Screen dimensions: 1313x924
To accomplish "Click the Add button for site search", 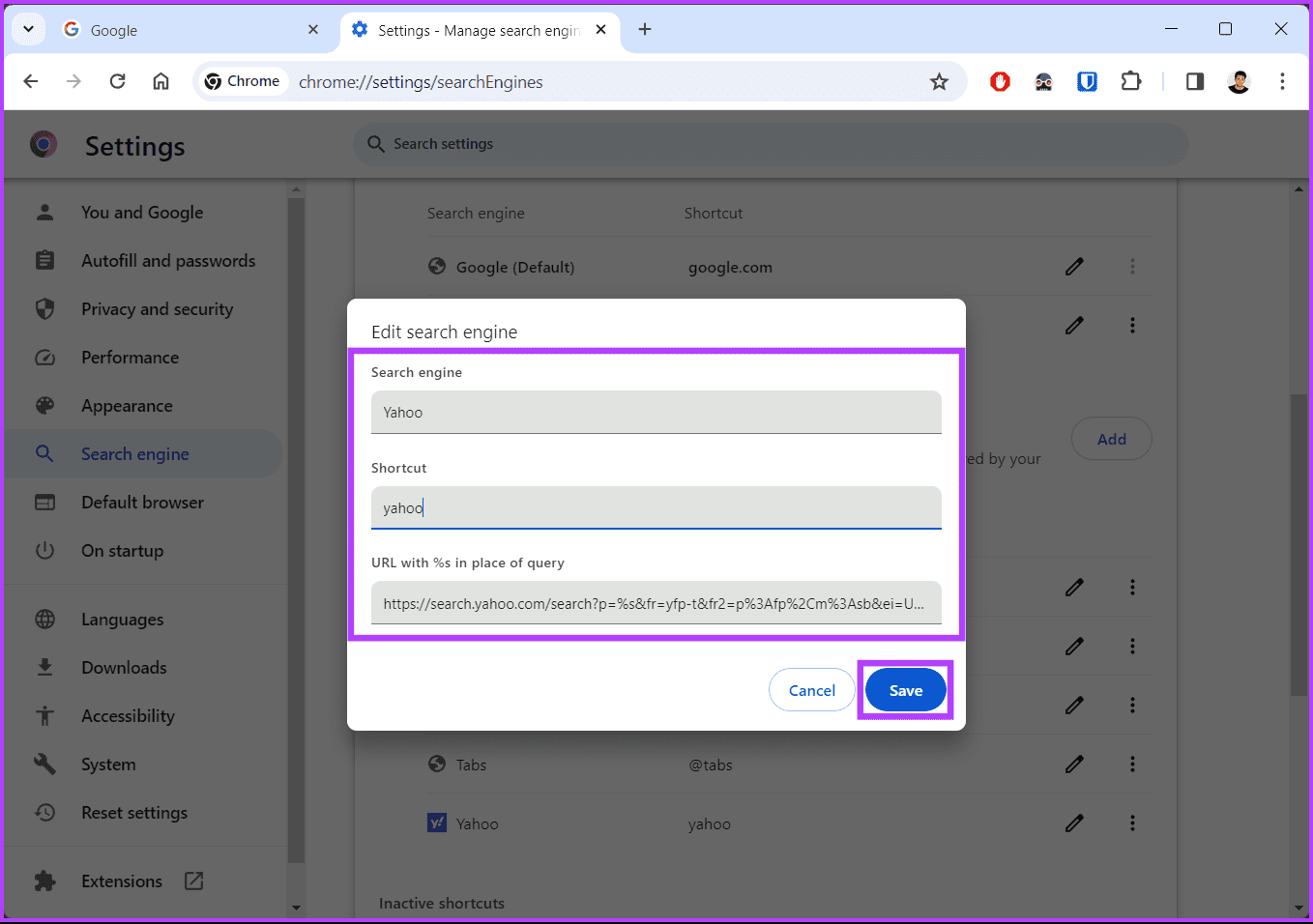I will [x=1111, y=439].
